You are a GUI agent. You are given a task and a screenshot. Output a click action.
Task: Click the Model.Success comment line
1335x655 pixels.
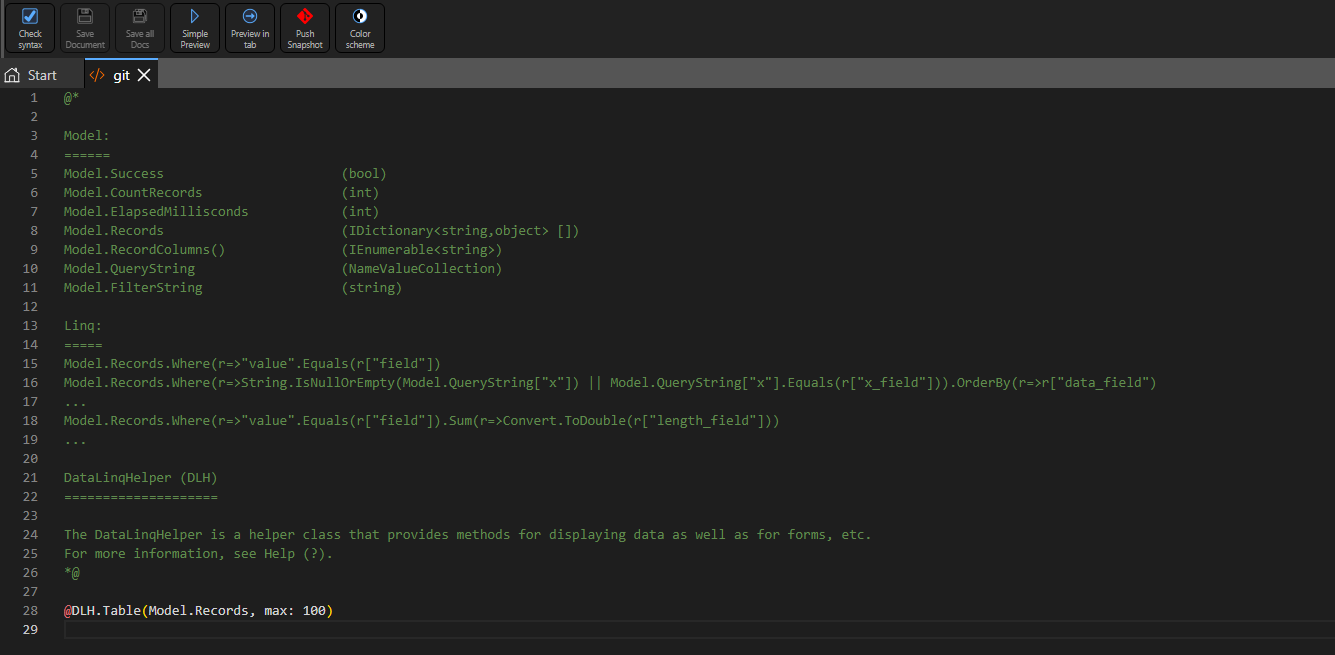[x=225, y=173]
